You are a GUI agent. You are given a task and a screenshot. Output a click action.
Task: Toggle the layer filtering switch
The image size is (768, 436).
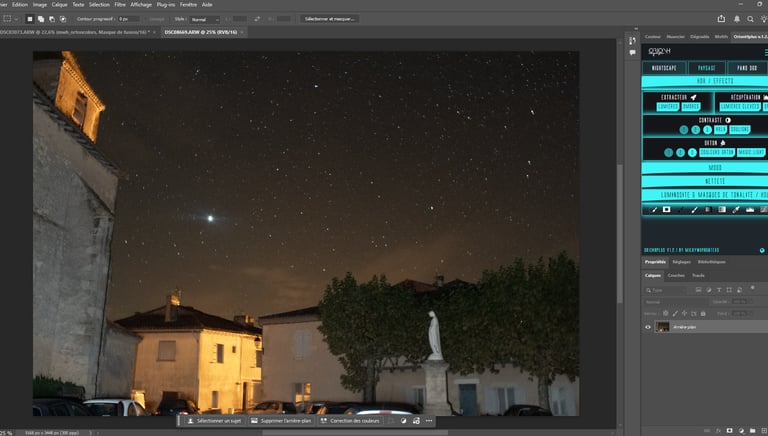(x=753, y=288)
